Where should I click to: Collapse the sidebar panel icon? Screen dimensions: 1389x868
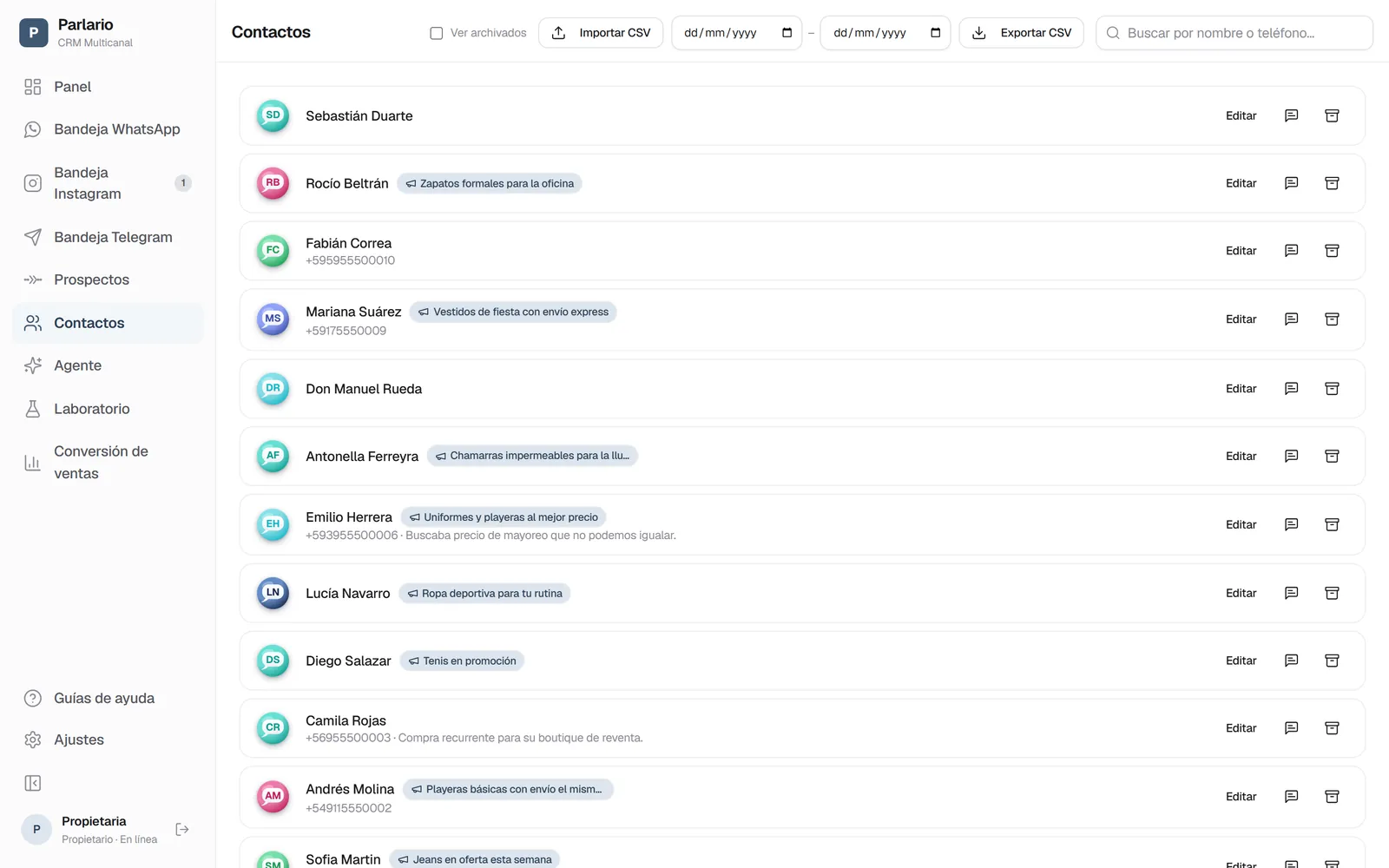pos(33,783)
